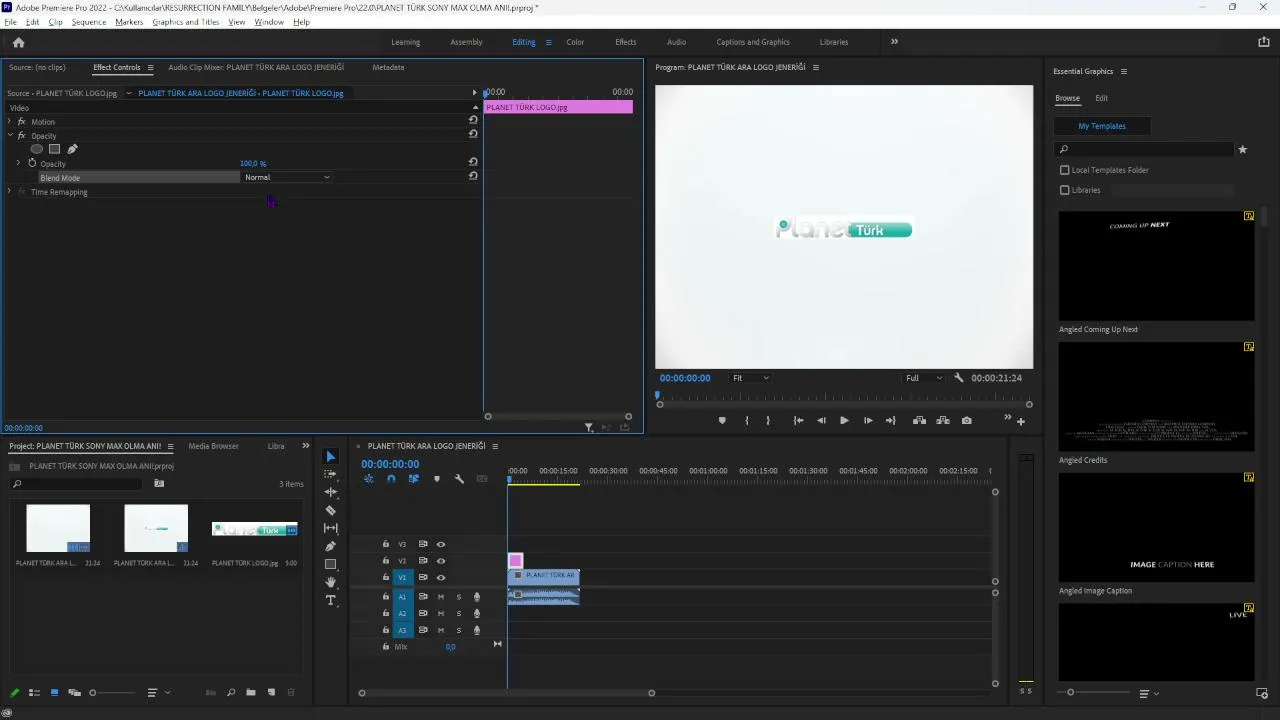
Task: Pick the Track Select Forward tool
Action: click(331, 474)
